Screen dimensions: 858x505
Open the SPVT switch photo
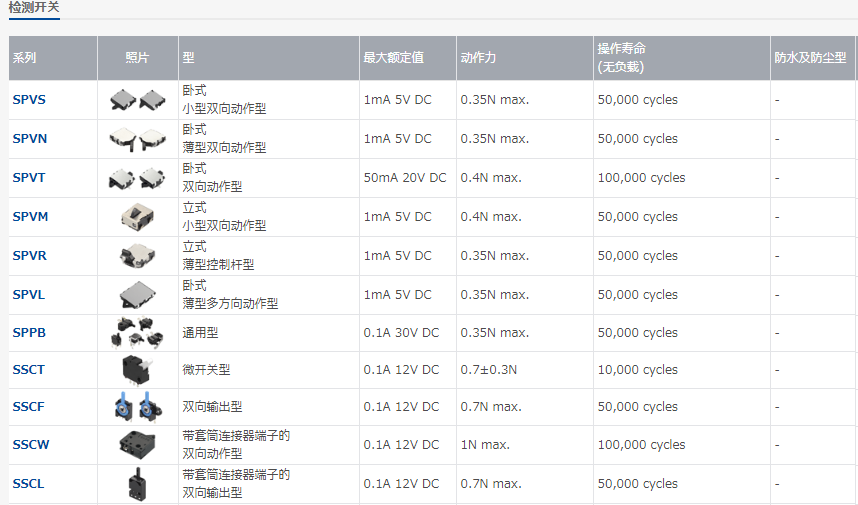pyautogui.click(x=138, y=177)
